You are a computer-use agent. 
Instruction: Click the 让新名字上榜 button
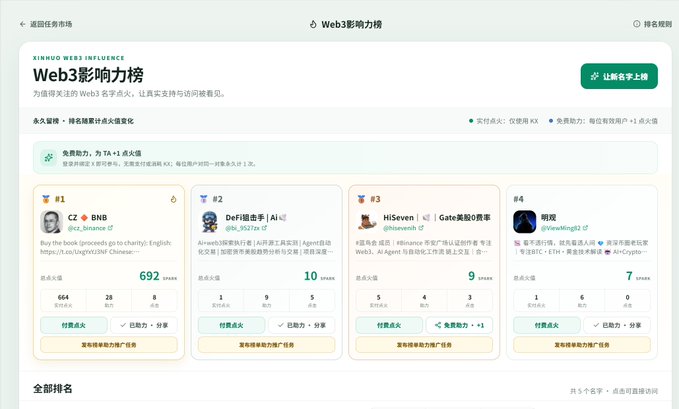click(619, 76)
